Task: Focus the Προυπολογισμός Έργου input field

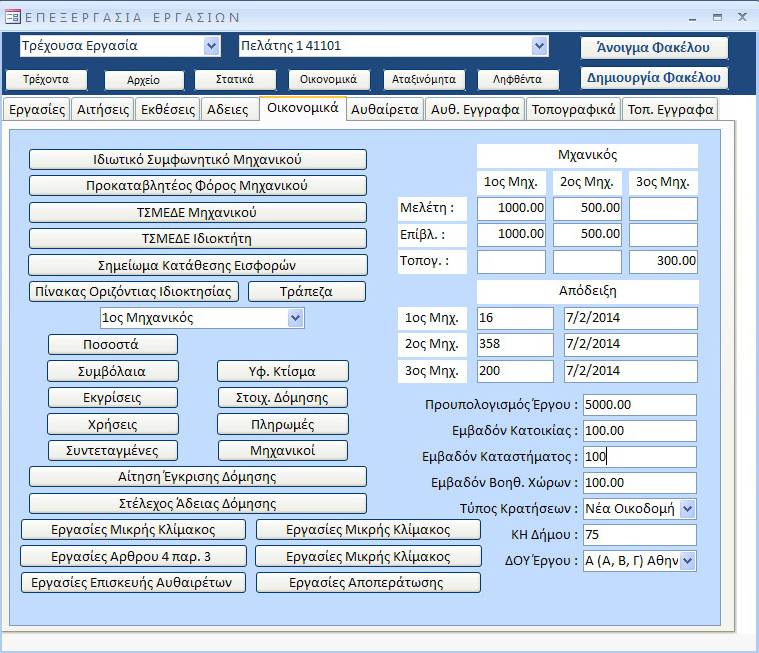Action: (x=640, y=405)
